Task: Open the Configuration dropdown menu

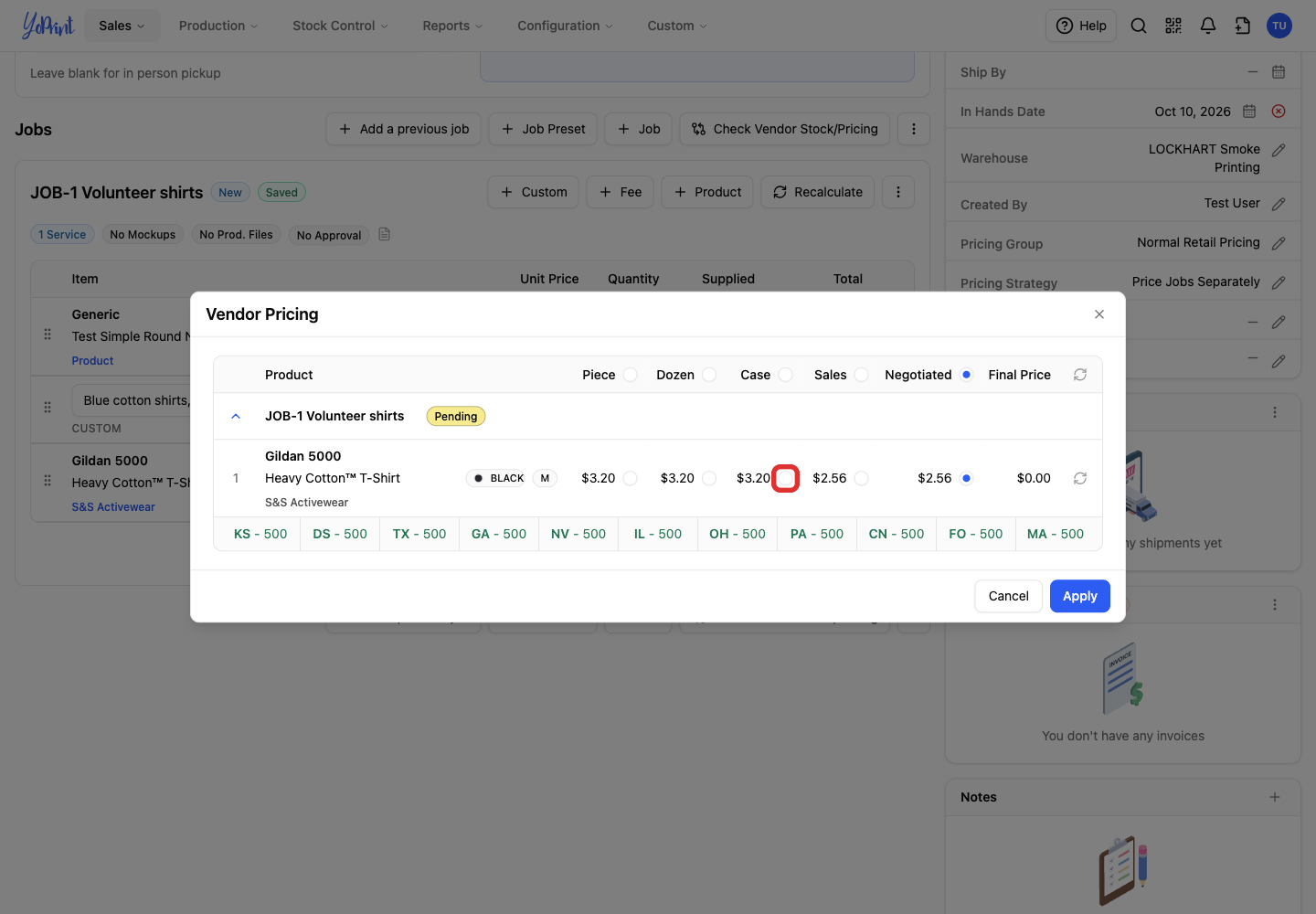Action: coord(565,26)
